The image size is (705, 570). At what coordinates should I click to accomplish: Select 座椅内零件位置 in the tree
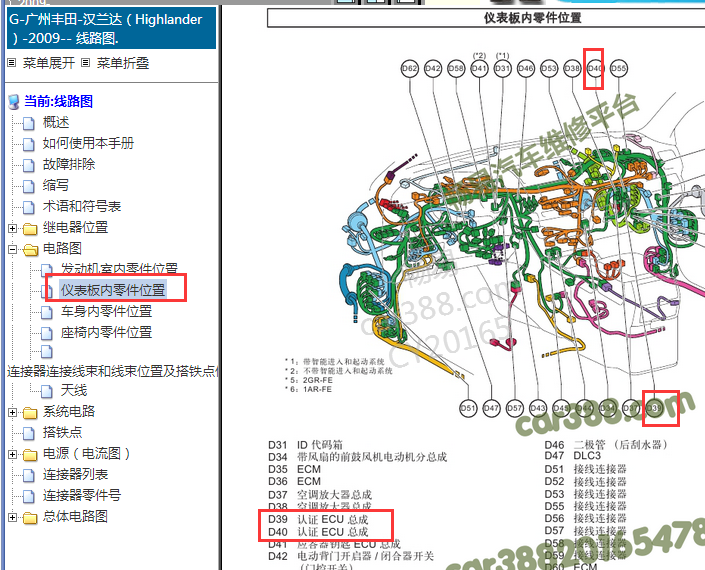click(x=106, y=333)
